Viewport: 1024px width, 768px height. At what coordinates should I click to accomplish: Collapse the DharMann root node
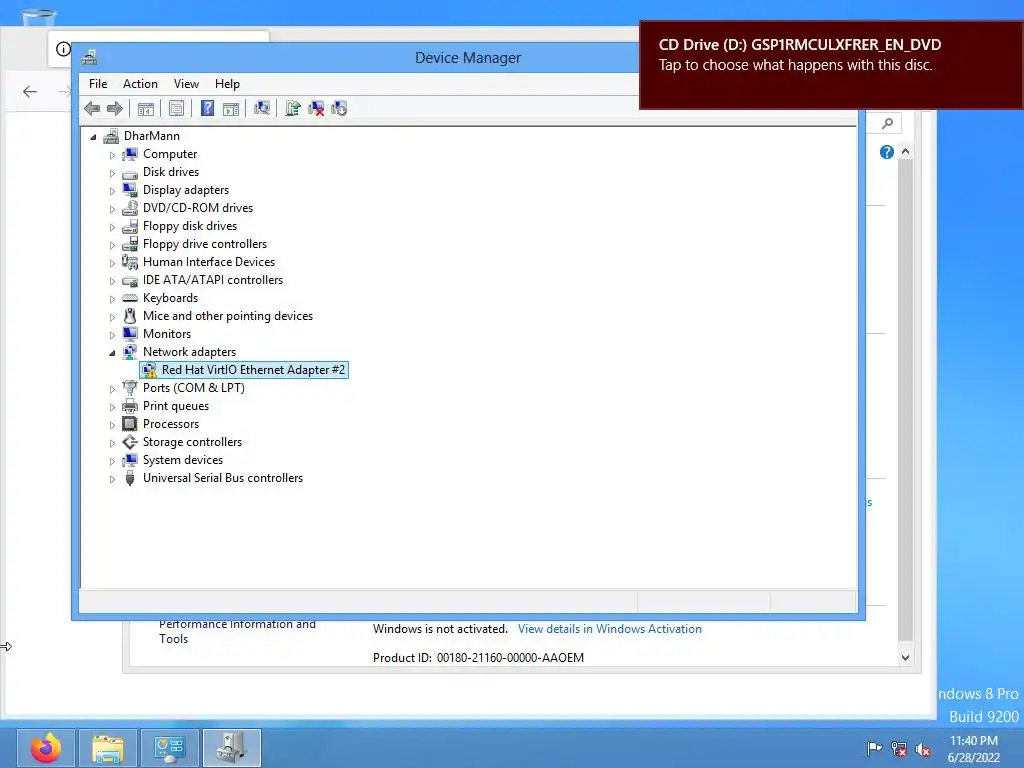pos(93,136)
